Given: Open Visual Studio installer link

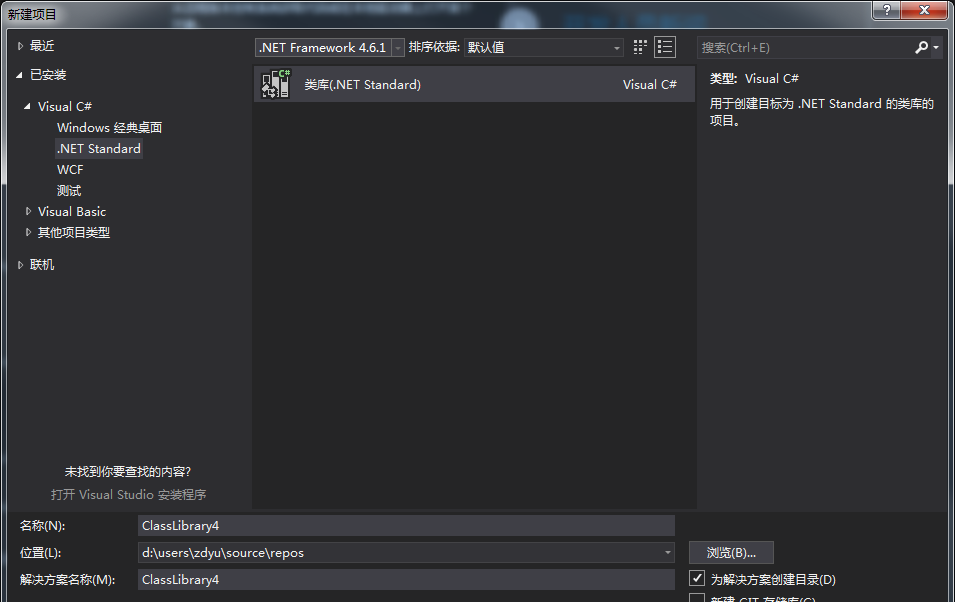Looking at the screenshot, I should pos(129,494).
